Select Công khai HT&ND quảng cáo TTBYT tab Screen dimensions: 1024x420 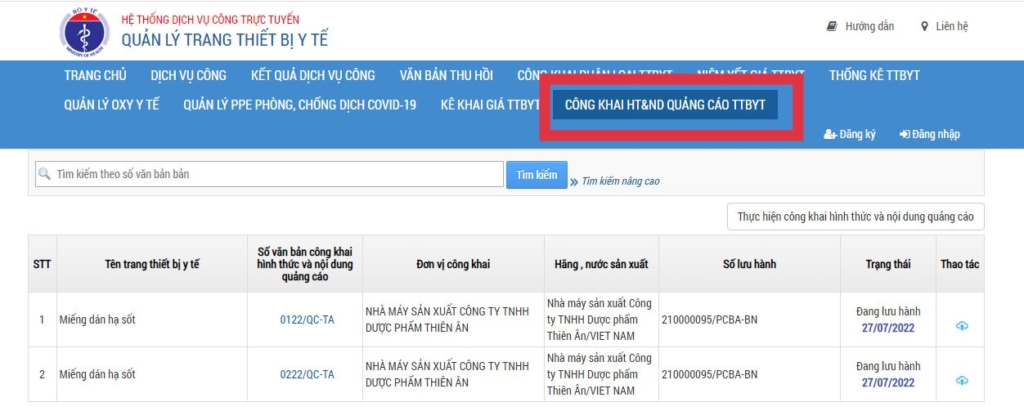pos(665,105)
